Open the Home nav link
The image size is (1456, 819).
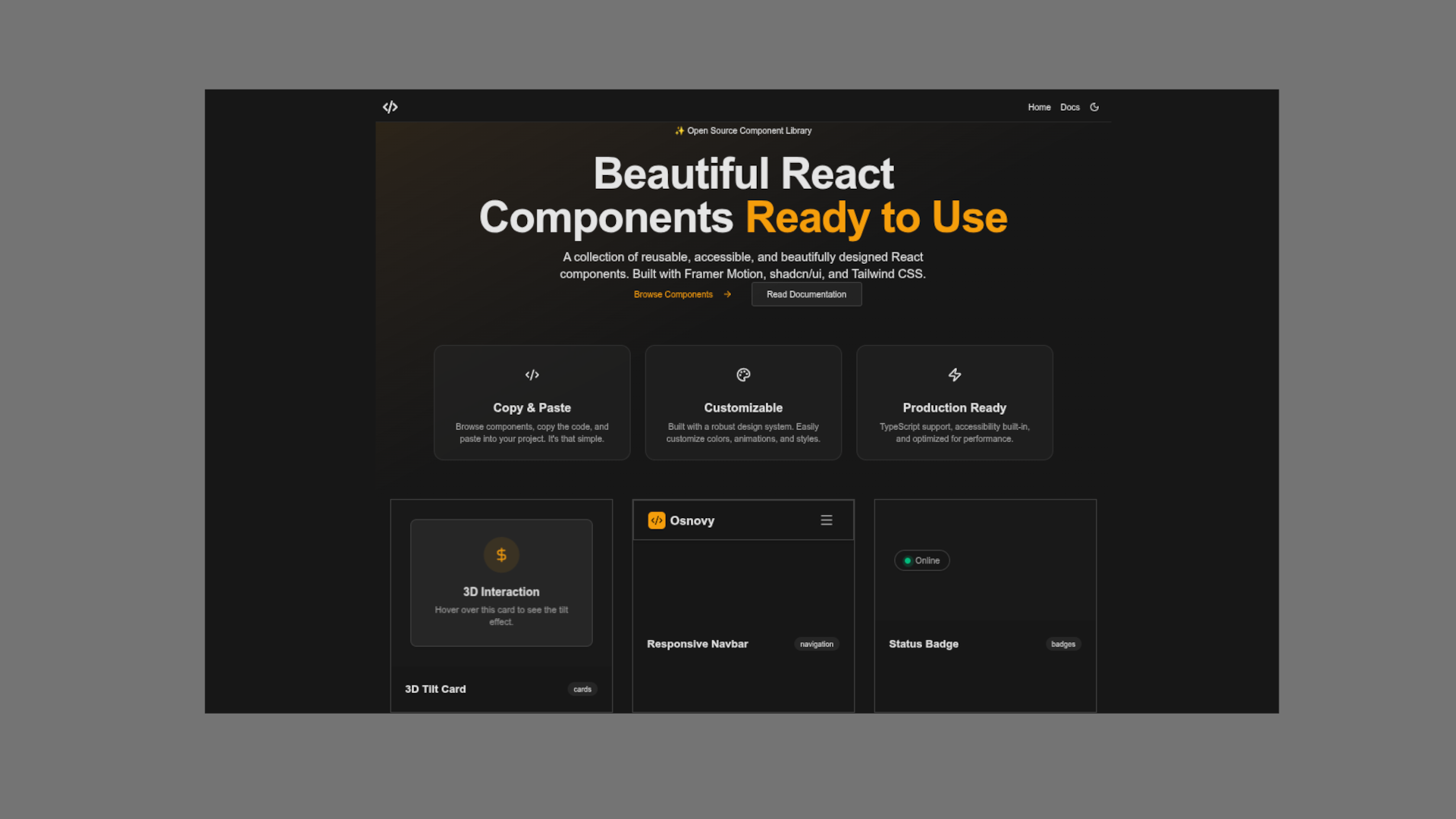click(x=1039, y=107)
